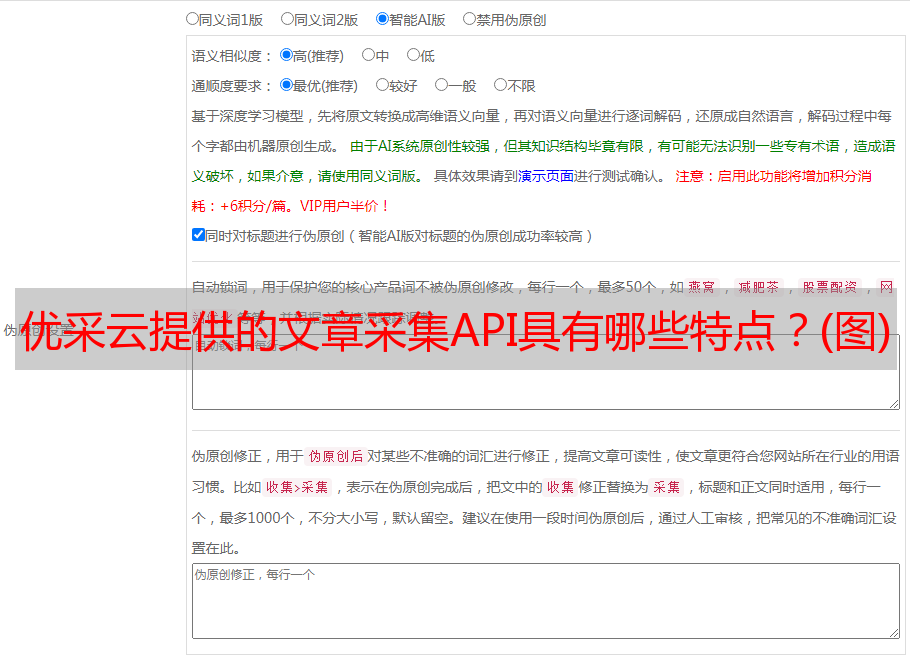Choose the 同义词2版 mode
The height and width of the screenshot is (658, 911).
point(287,18)
